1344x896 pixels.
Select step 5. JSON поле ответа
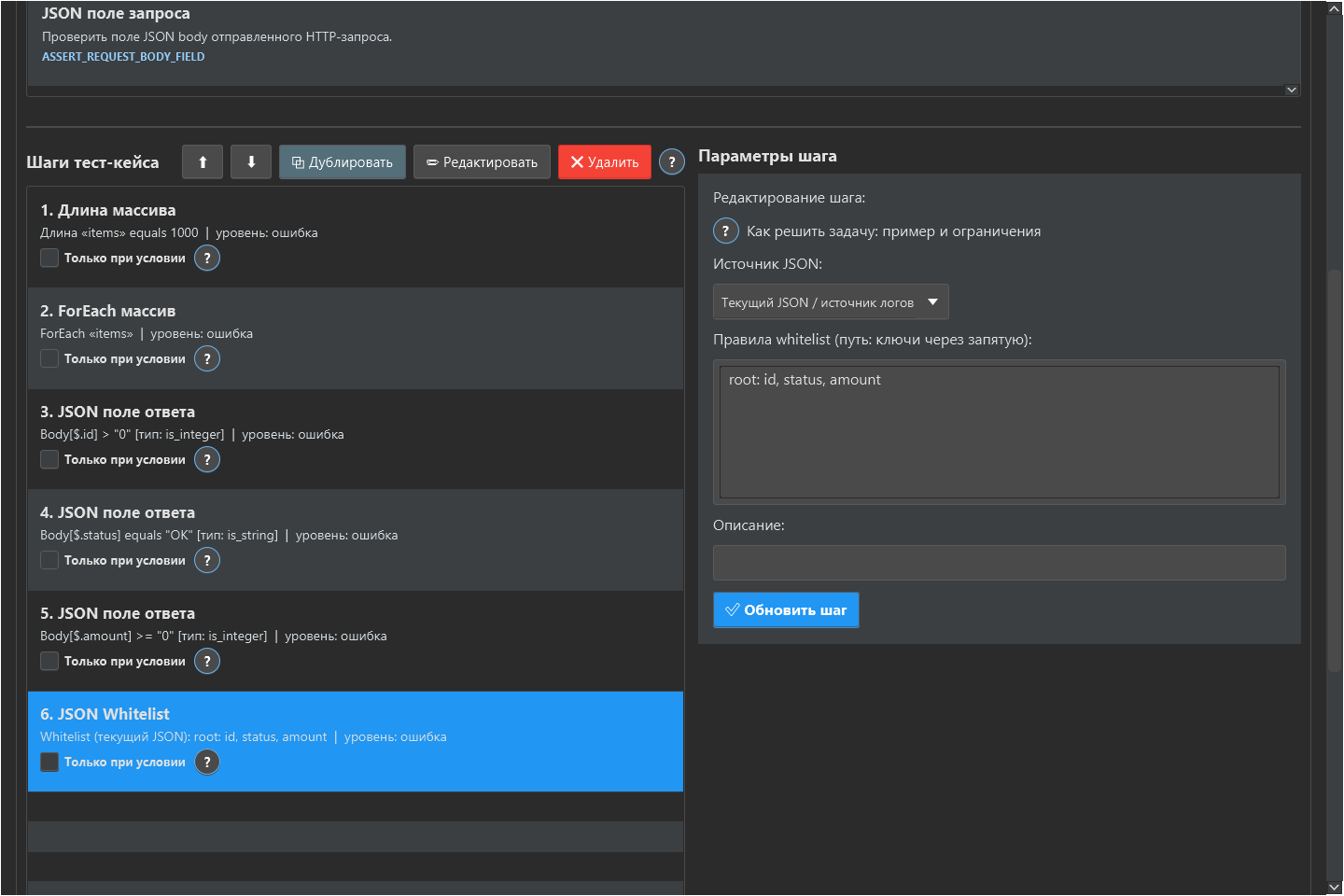(356, 640)
